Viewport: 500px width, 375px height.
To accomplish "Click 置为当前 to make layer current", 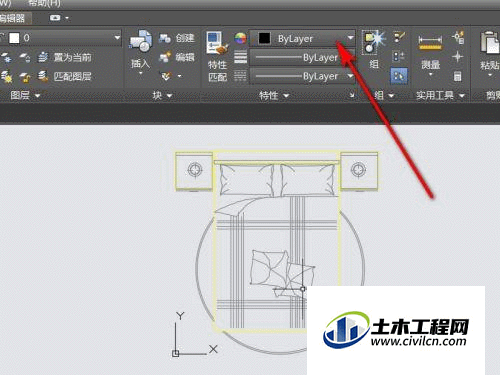I will [73, 57].
